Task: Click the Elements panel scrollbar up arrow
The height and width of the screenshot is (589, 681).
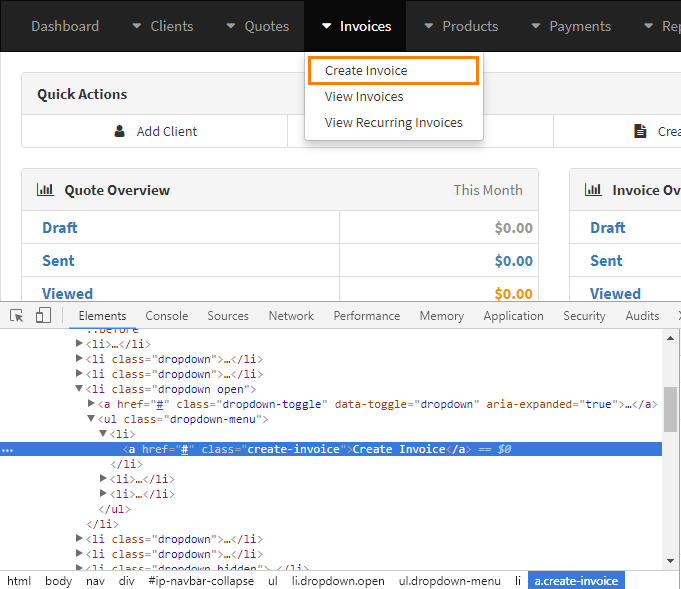Action: tap(671, 338)
